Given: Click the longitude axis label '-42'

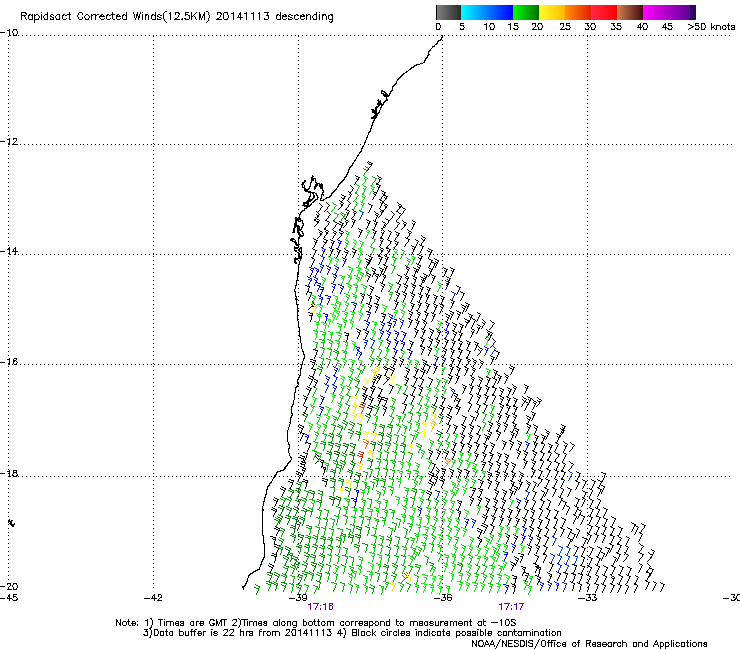Looking at the screenshot, I should (153, 598).
